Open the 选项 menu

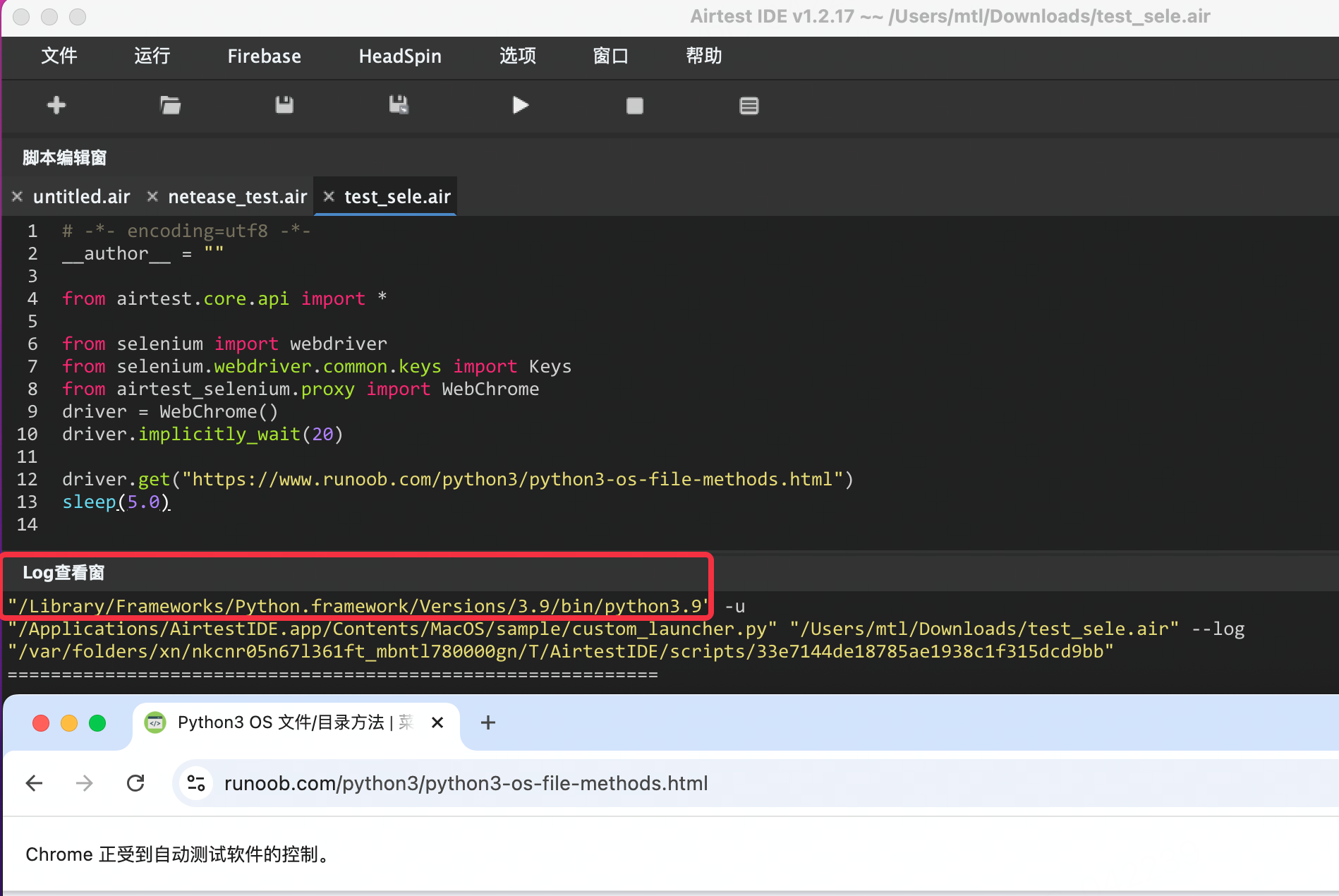[518, 56]
